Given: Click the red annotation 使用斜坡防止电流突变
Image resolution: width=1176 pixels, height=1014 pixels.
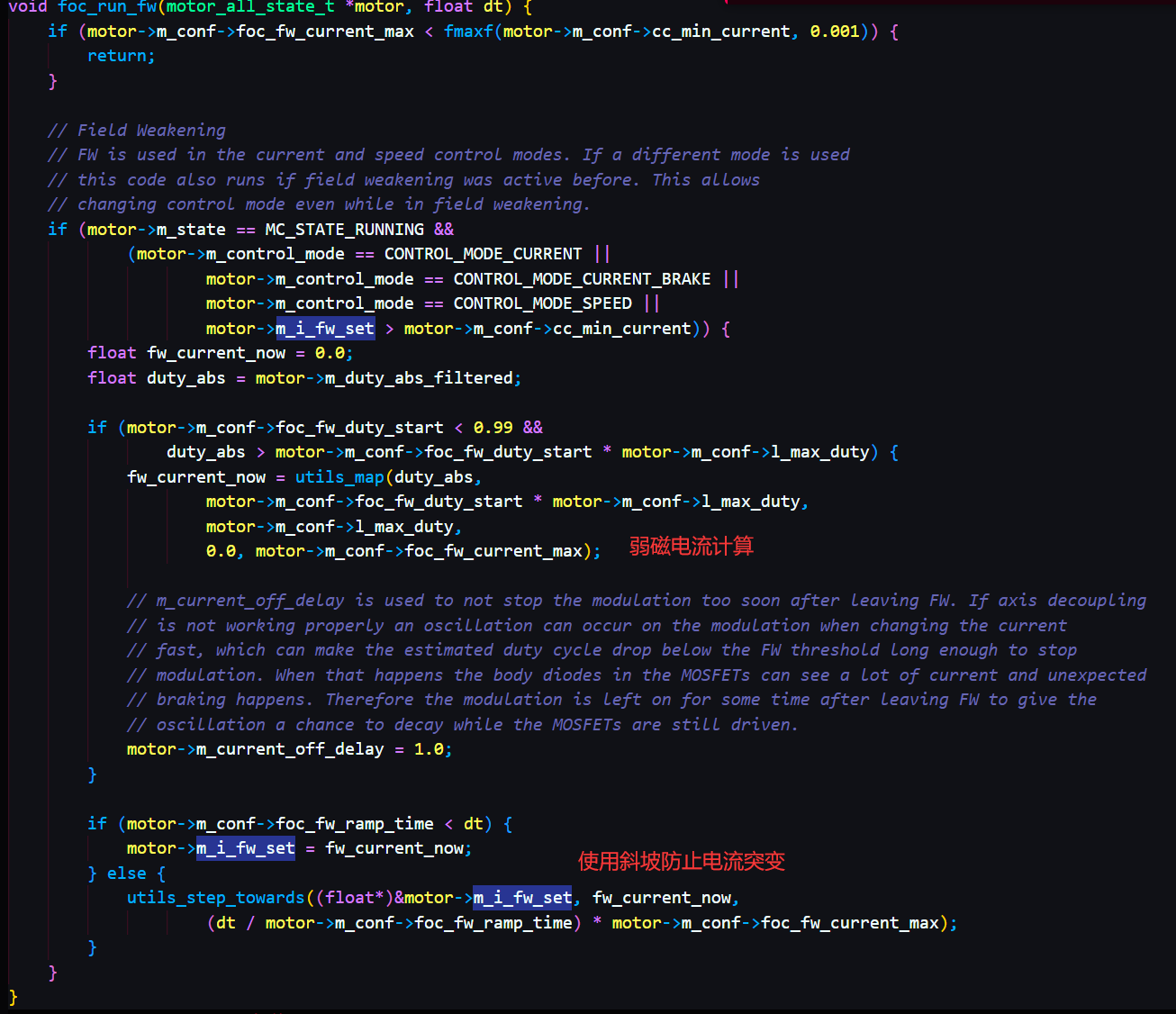Looking at the screenshot, I should coord(681,862).
